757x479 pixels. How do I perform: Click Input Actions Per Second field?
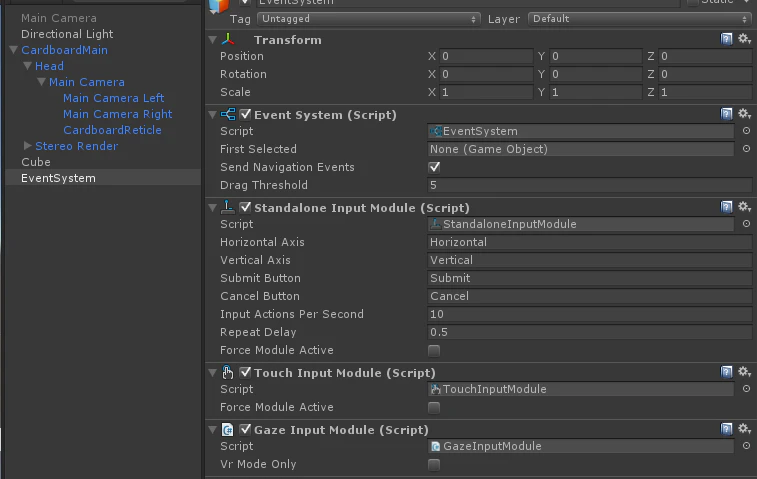click(590, 314)
